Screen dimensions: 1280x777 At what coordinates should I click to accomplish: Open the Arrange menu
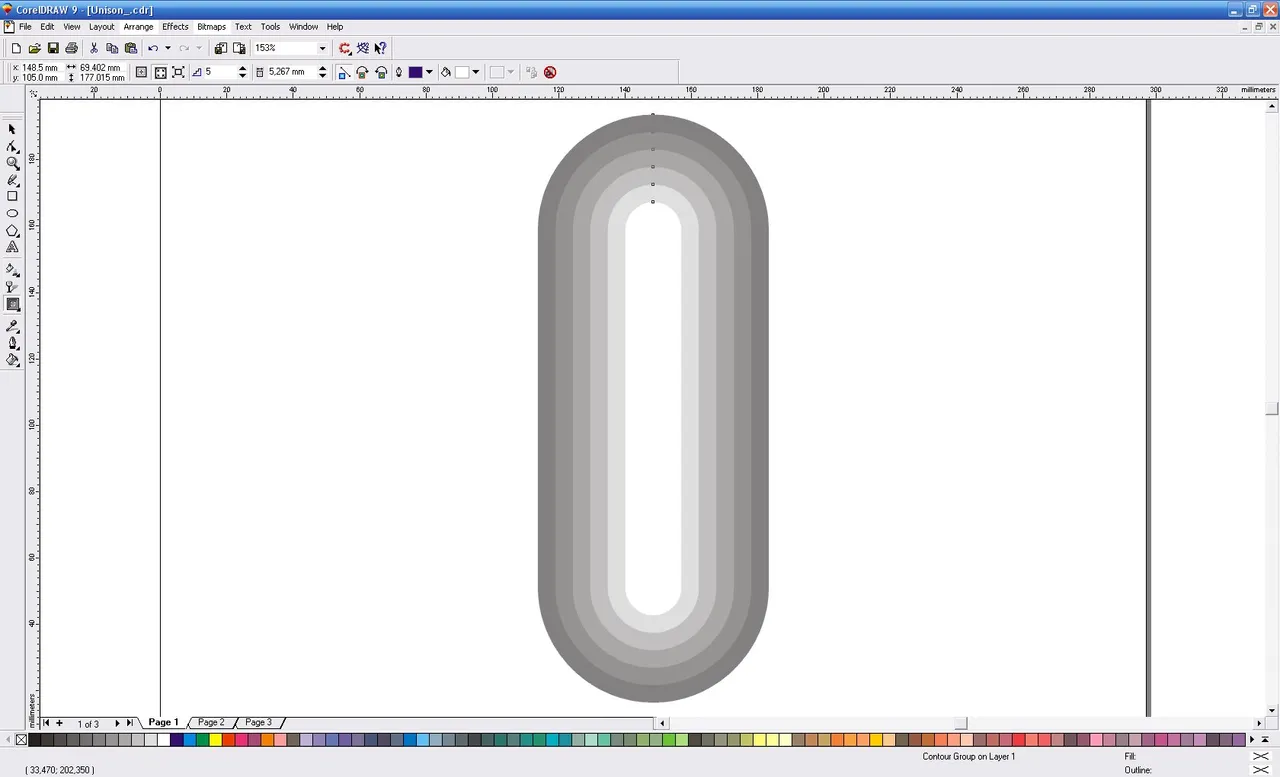138,27
